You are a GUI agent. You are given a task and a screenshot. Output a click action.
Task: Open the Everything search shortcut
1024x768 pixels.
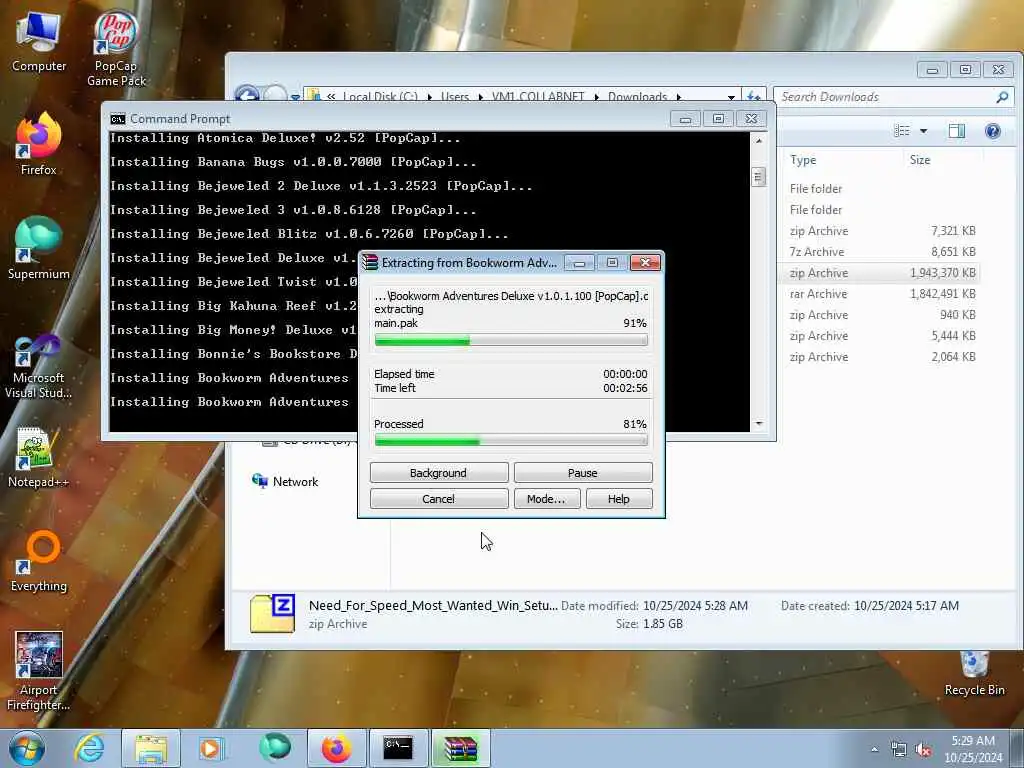[39, 560]
